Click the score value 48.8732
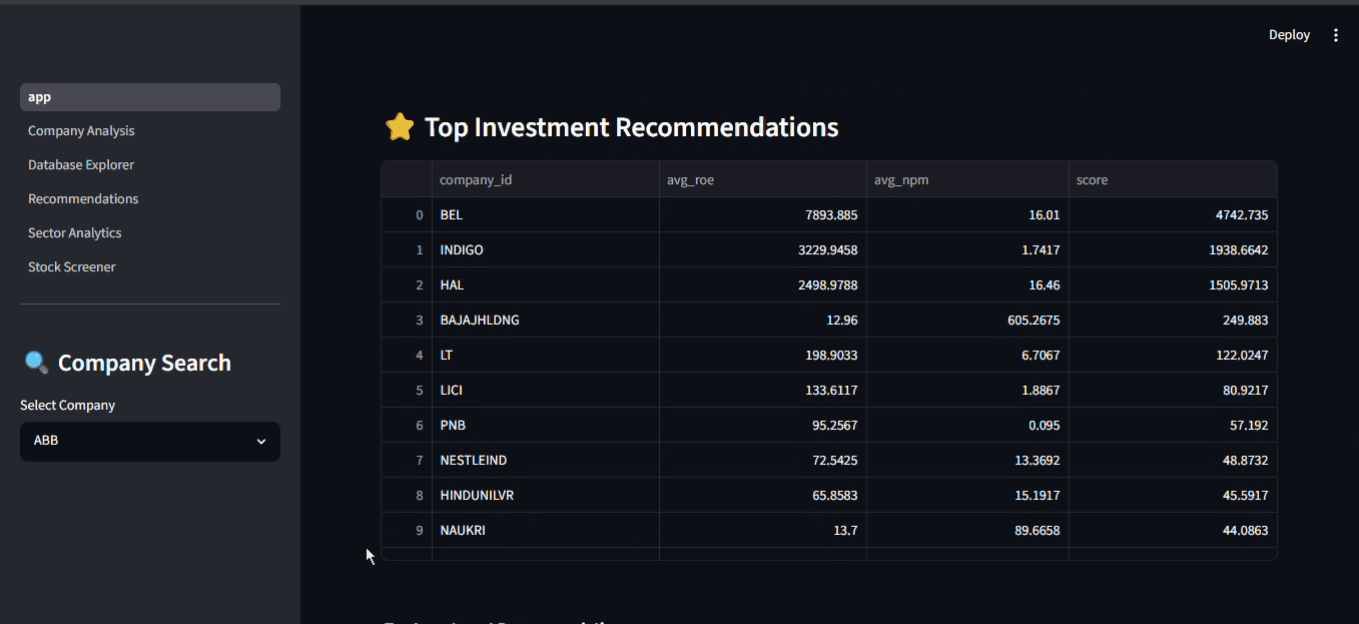The width and height of the screenshot is (1359, 624). coord(1173,460)
